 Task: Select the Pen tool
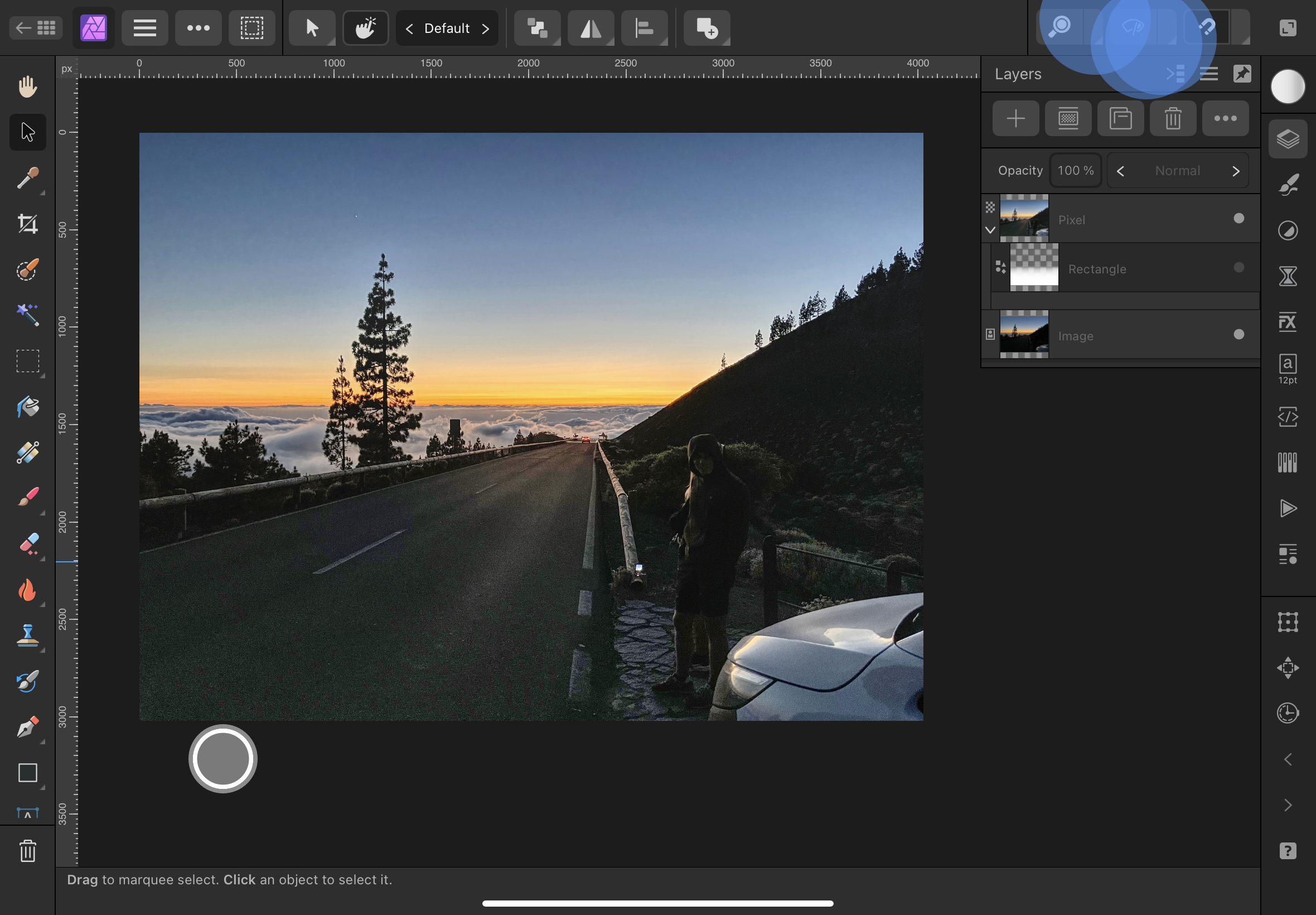click(x=27, y=727)
